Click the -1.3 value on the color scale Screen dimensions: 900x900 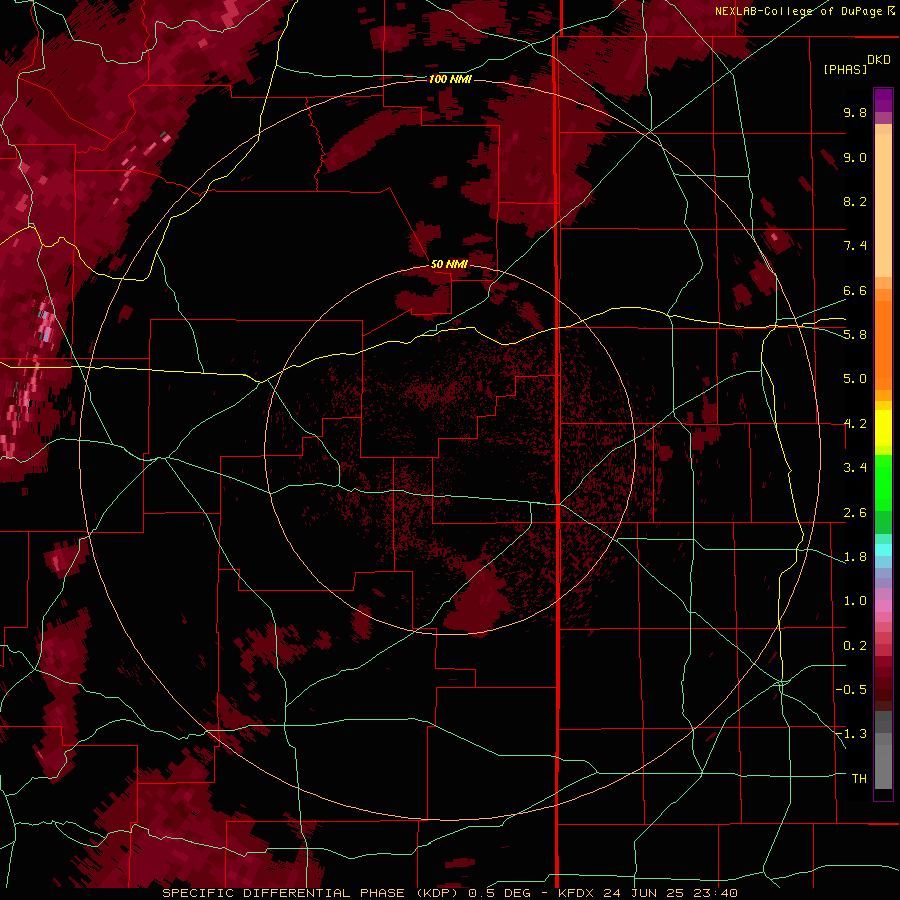click(x=851, y=734)
